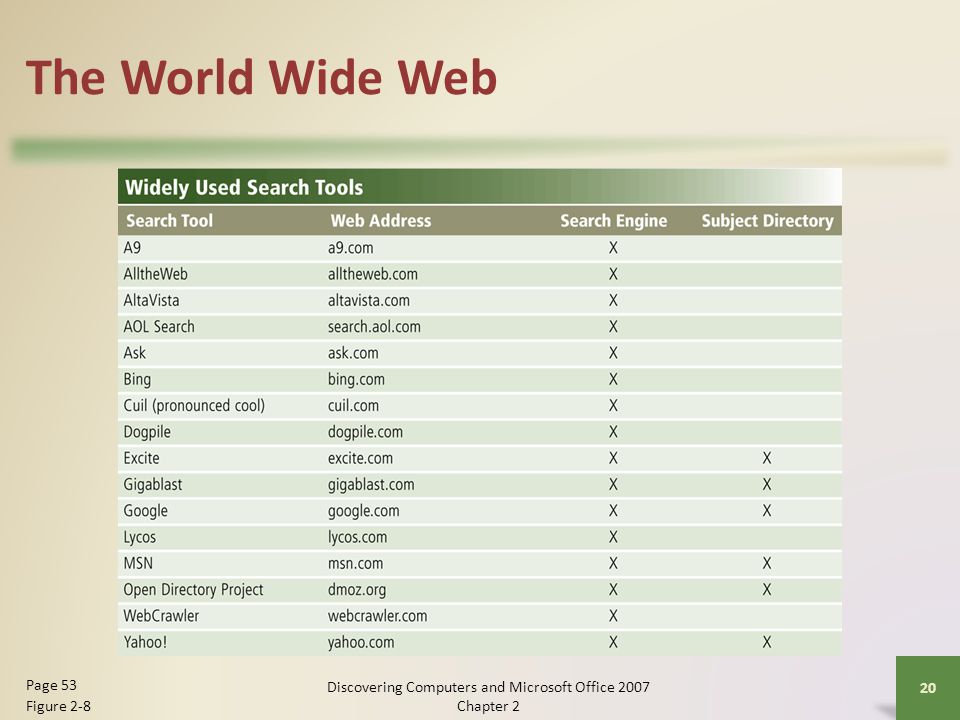Click the 'Yahoo!' search tool name
Viewport: 960px width, 720px height.
coord(145,642)
